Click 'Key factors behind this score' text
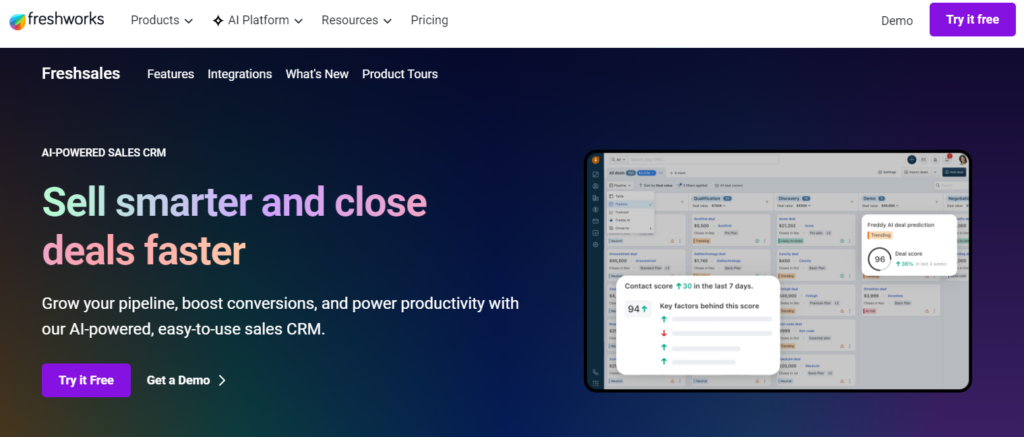This screenshot has height=437, width=1024. point(709,306)
